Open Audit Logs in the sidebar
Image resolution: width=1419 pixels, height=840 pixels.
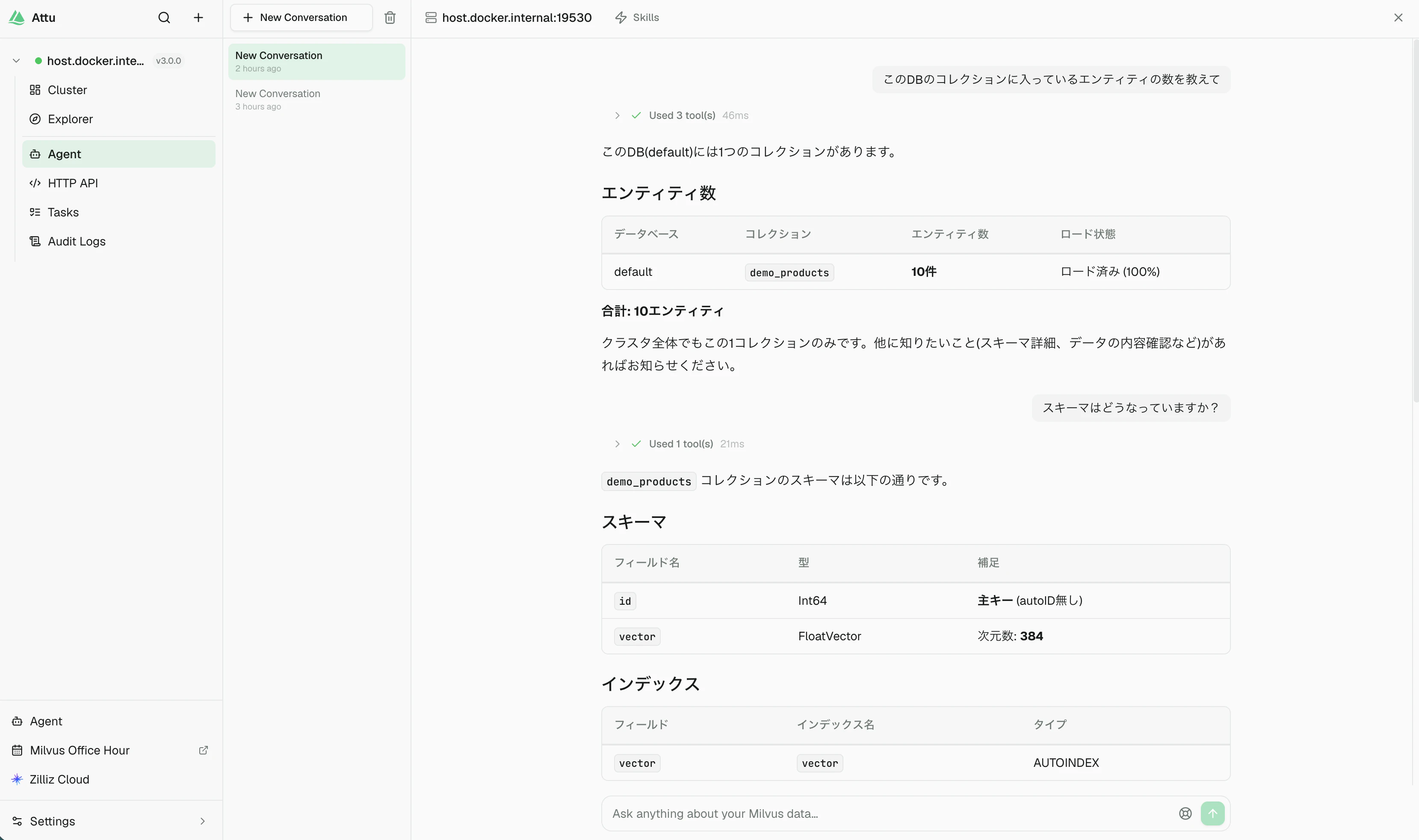[119, 241]
